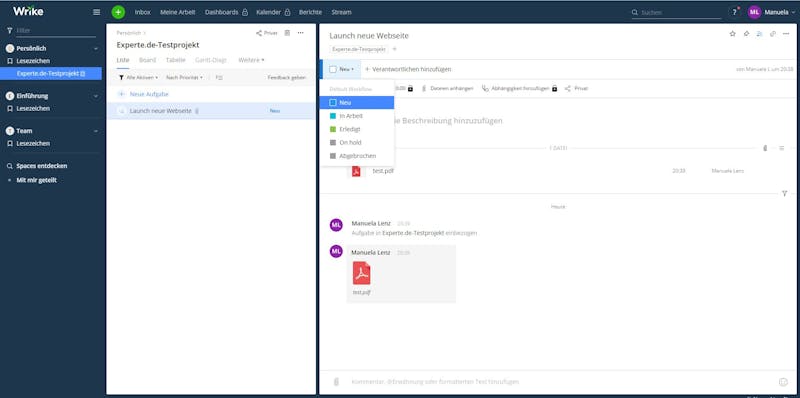Click the attachment icon in 1 DATEI row
The width and height of the screenshot is (800, 398).
coord(765,148)
